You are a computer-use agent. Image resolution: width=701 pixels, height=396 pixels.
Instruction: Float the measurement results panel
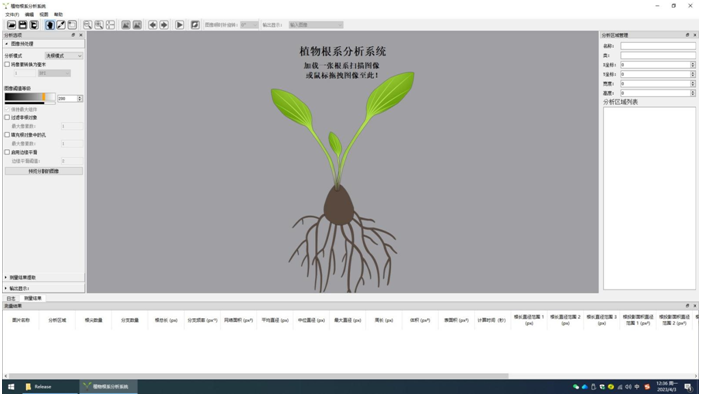coord(688,306)
